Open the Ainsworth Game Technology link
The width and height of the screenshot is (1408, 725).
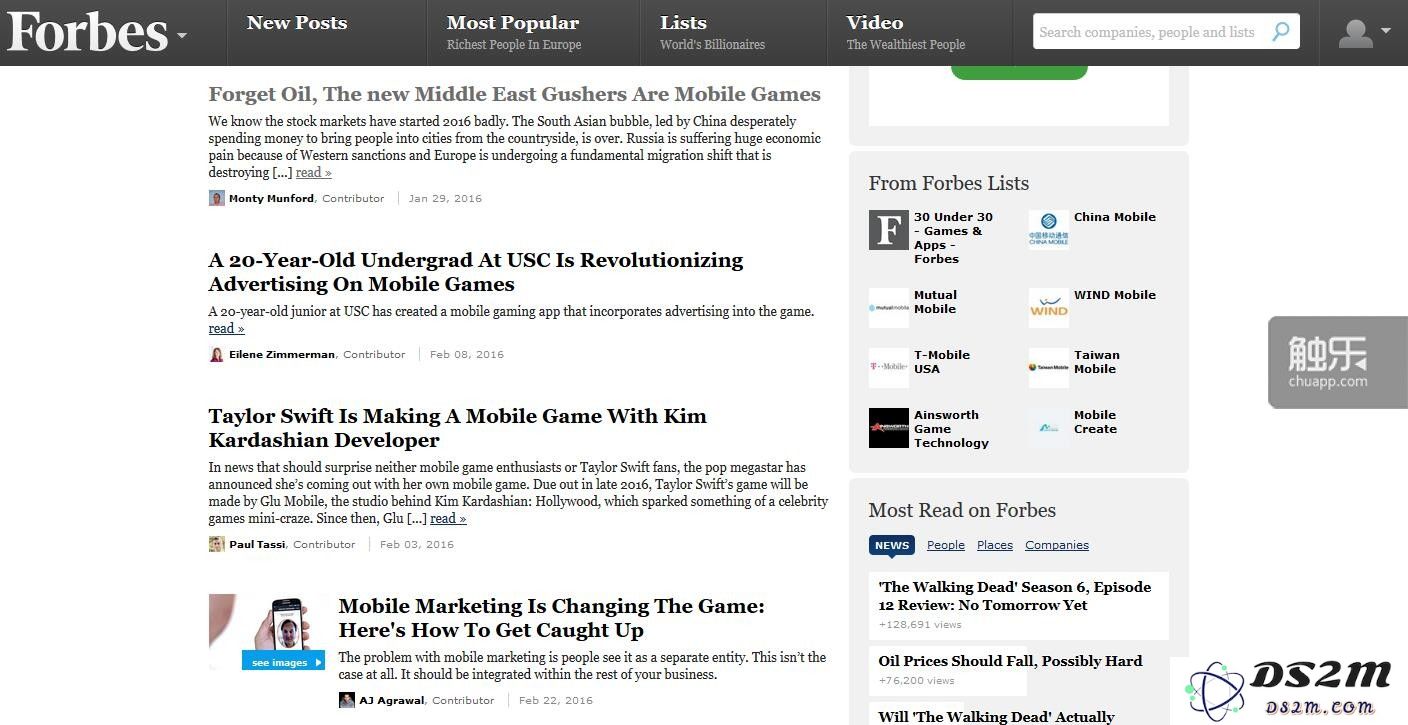coord(951,429)
